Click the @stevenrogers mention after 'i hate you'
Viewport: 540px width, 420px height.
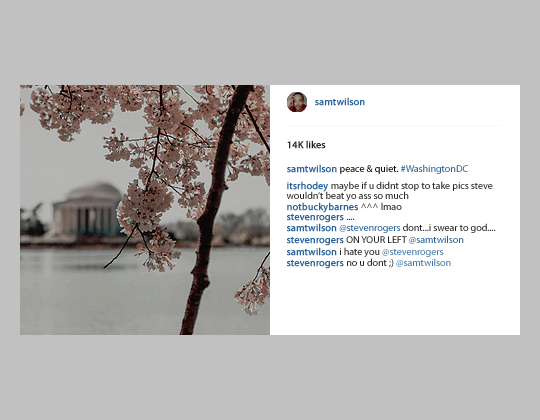pyautogui.click(x=413, y=252)
